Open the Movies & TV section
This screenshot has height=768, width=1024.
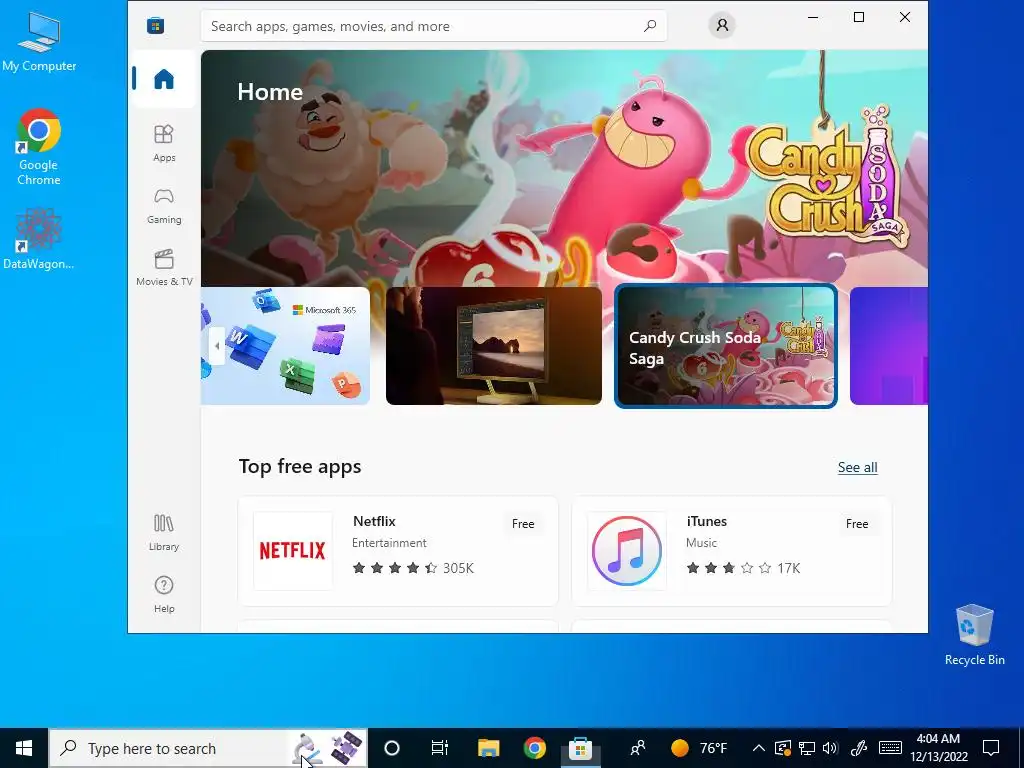tap(164, 267)
